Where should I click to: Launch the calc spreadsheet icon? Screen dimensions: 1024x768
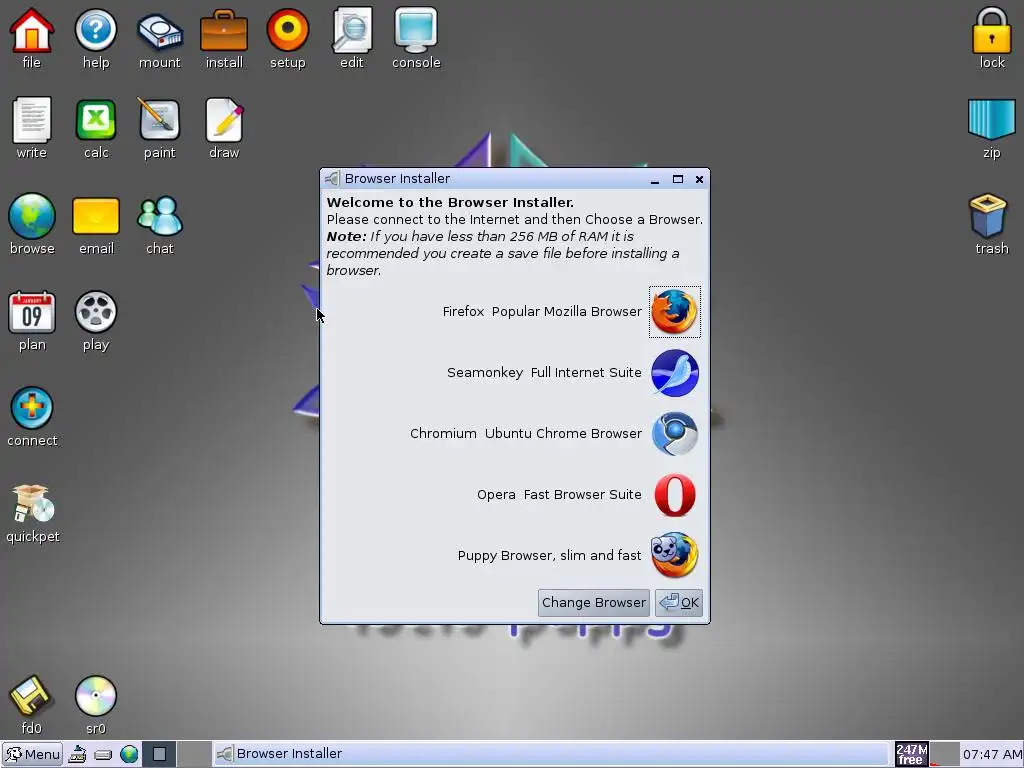click(x=95, y=120)
